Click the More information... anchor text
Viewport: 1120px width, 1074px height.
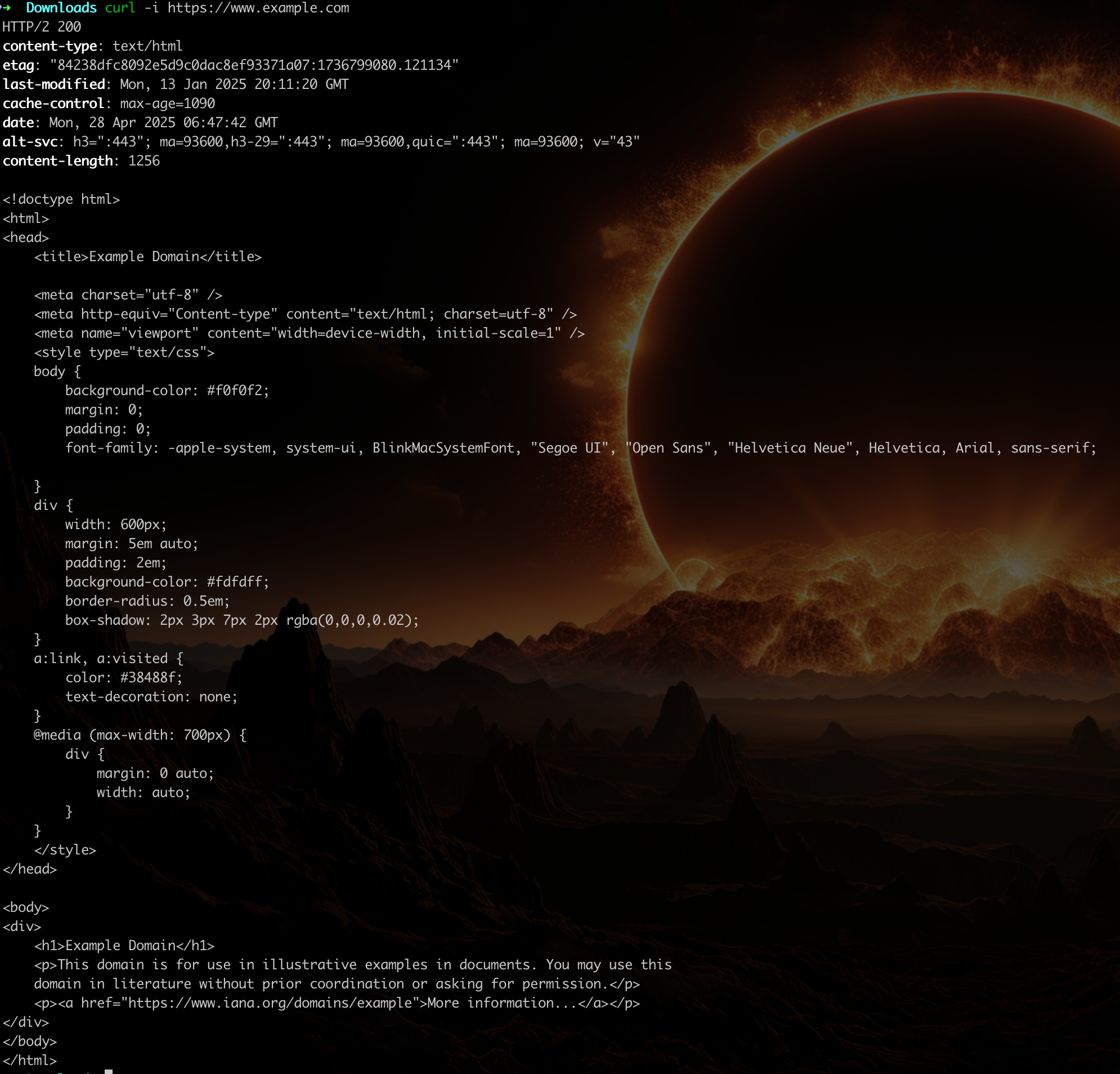[501, 1003]
